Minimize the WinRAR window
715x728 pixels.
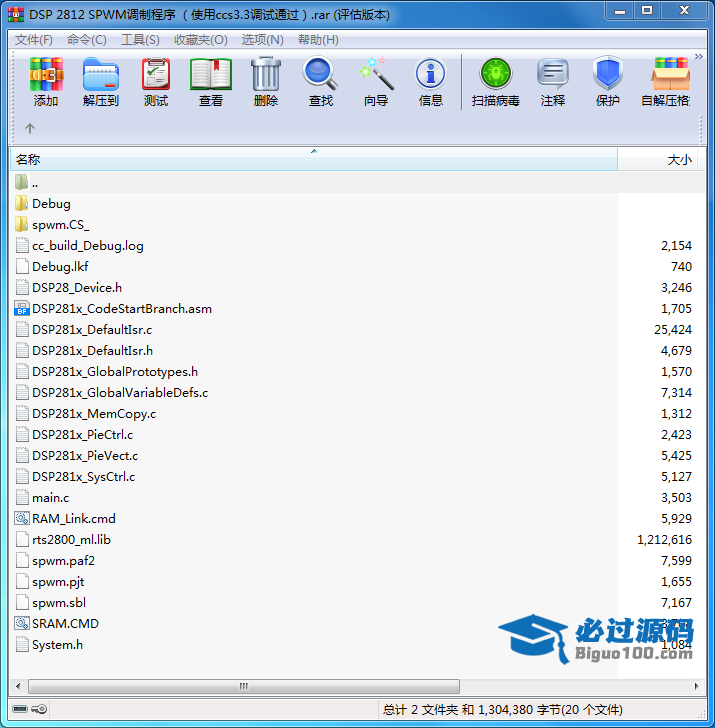tap(620, 10)
